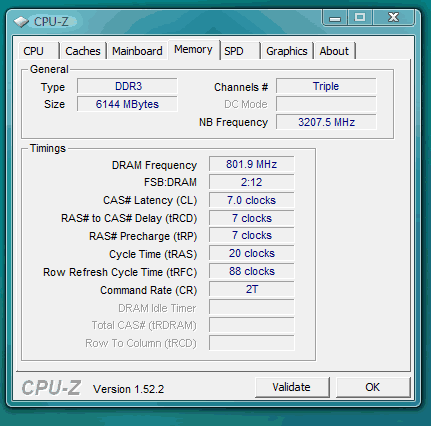Screen dimensions: 431x426
Task: Click the tRCD delay value field
Action: pyautogui.click(x=252, y=218)
